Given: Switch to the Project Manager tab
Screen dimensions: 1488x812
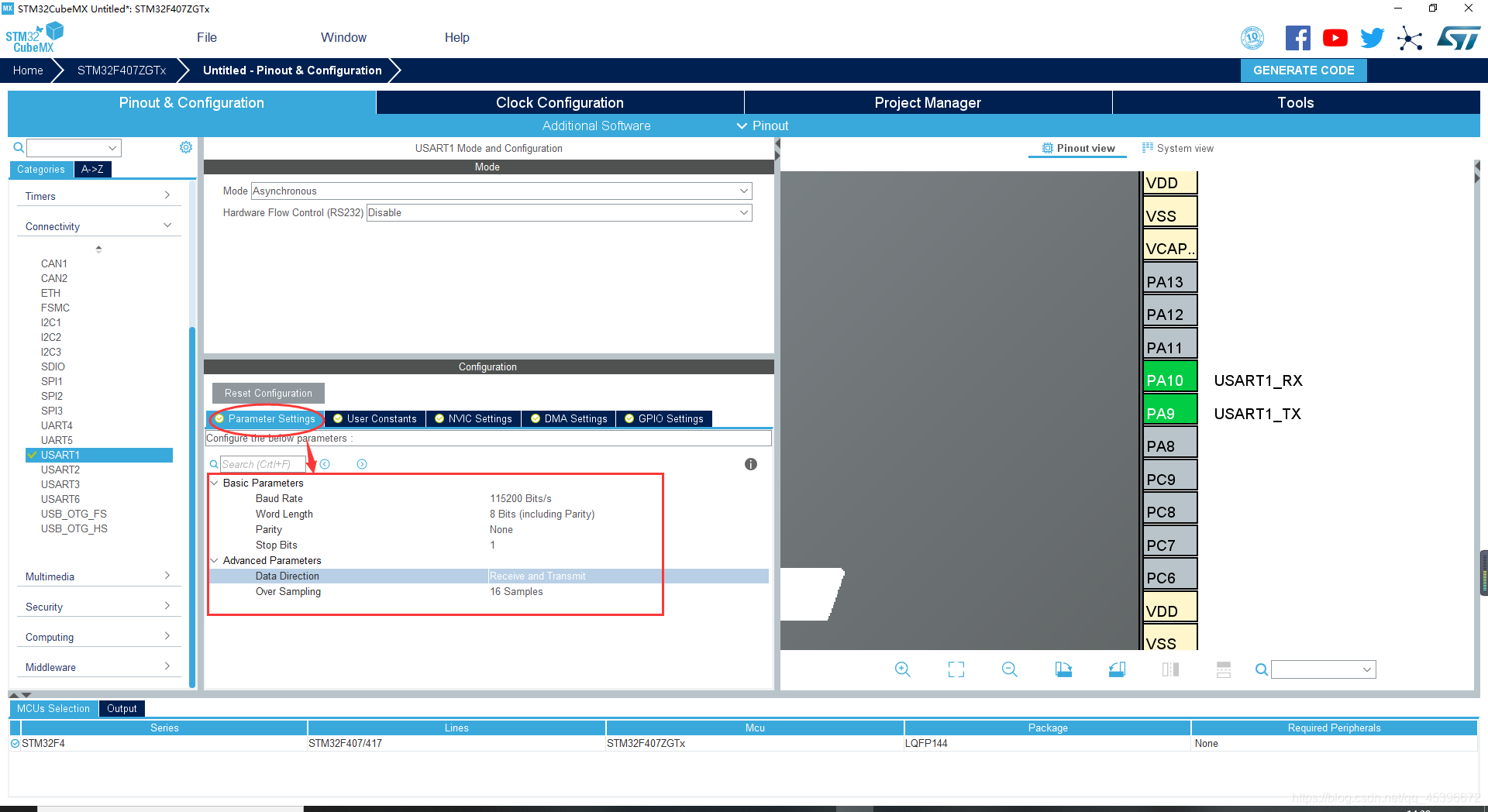Looking at the screenshot, I should click(x=928, y=102).
